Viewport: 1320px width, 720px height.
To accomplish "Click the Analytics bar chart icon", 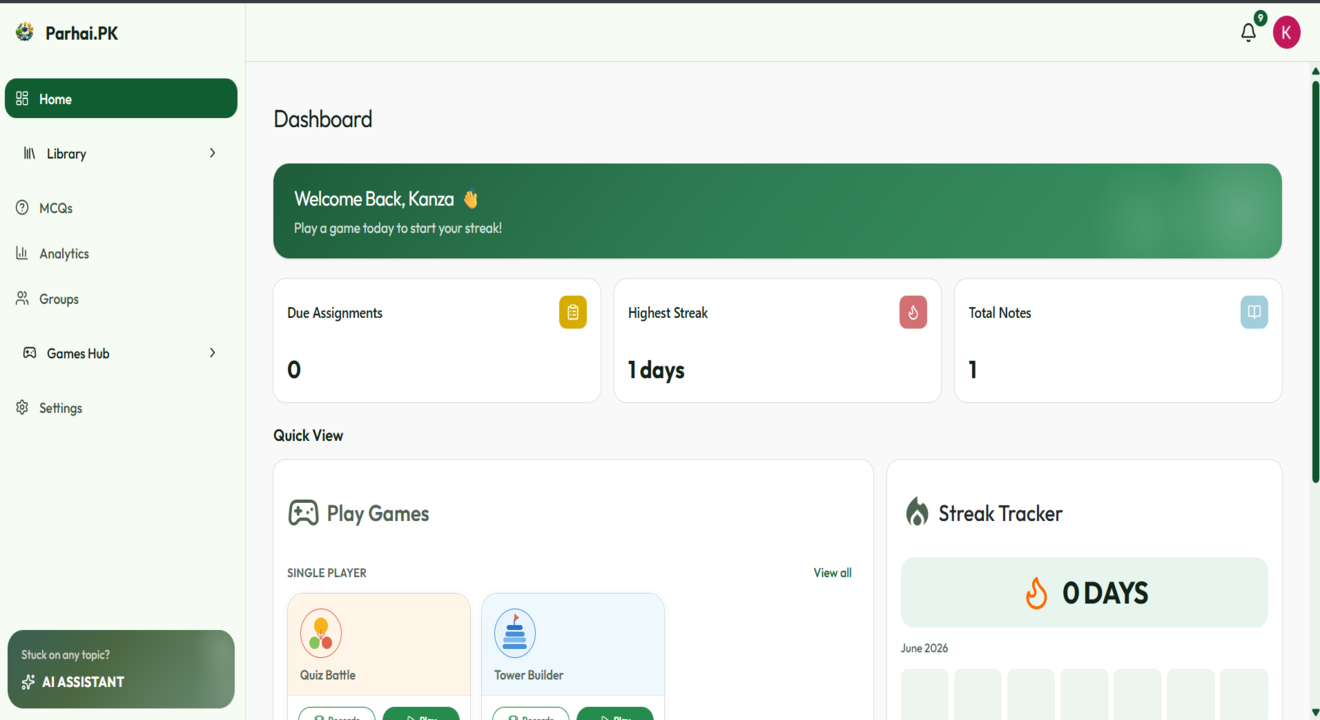I will [x=22, y=253].
